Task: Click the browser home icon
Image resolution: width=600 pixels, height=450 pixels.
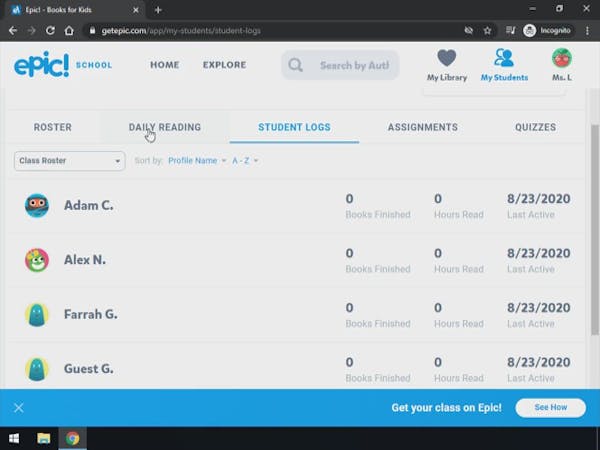Action: tap(69, 31)
